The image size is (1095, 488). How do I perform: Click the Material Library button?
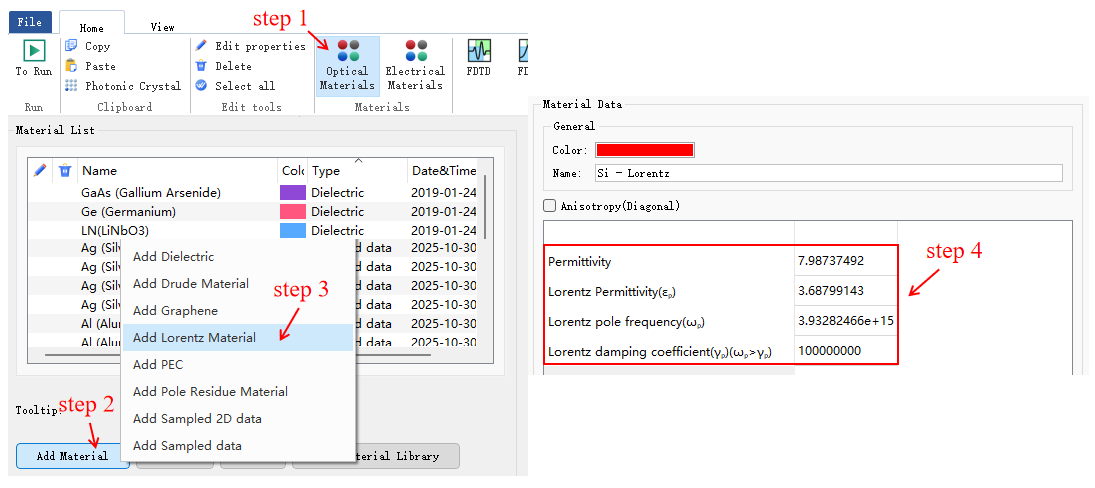(407, 456)
